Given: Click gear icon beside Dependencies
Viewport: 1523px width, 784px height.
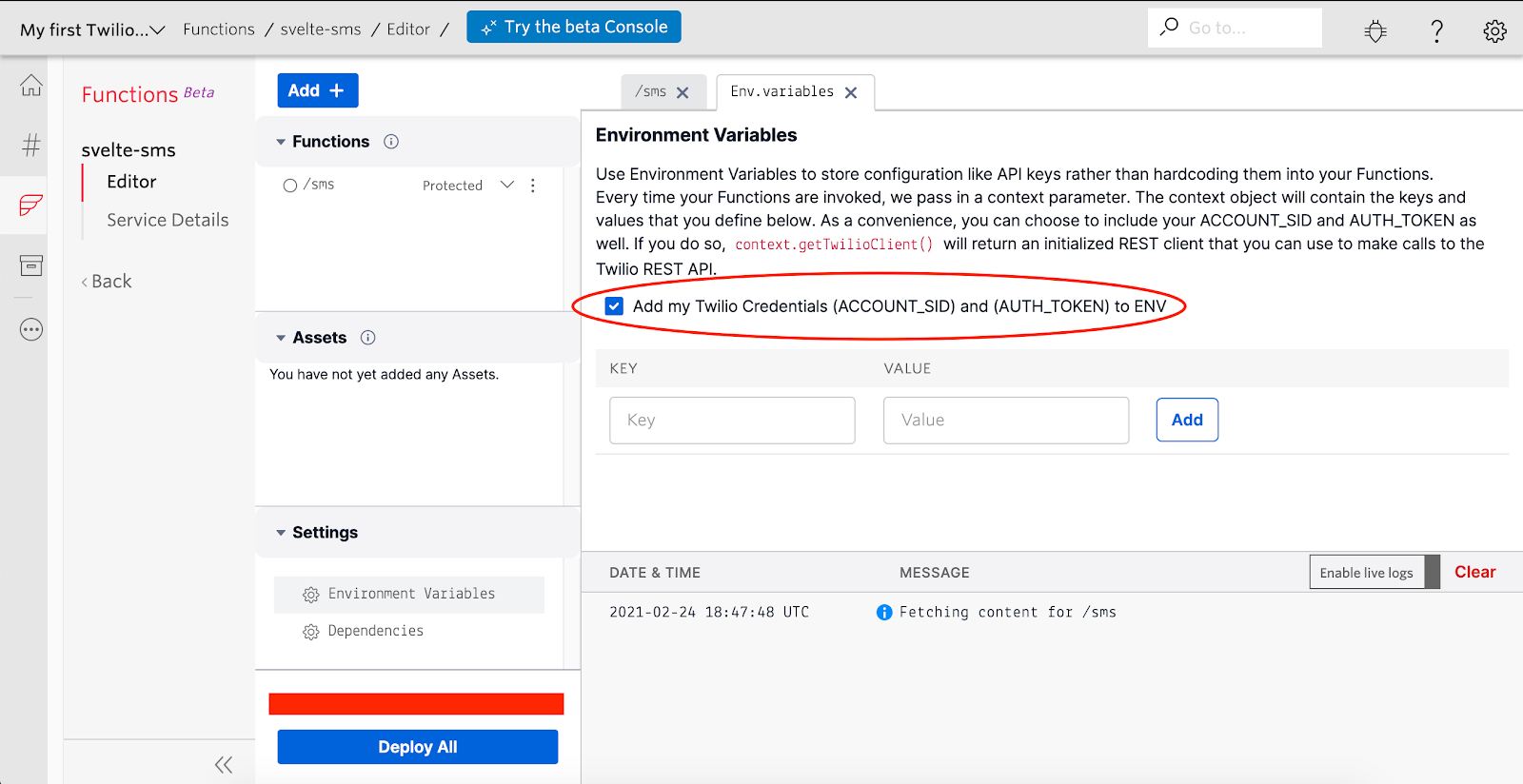Looking at the screenshot, I should click(310, 632).
